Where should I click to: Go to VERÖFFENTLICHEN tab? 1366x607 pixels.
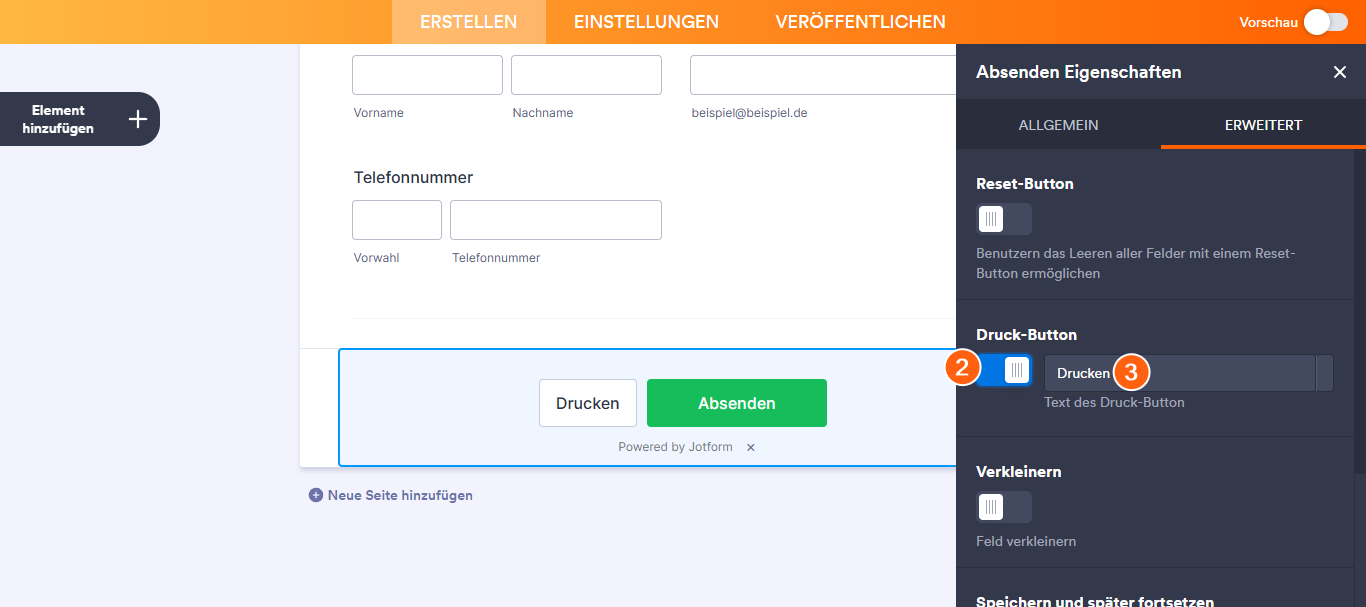coord(860,22)
